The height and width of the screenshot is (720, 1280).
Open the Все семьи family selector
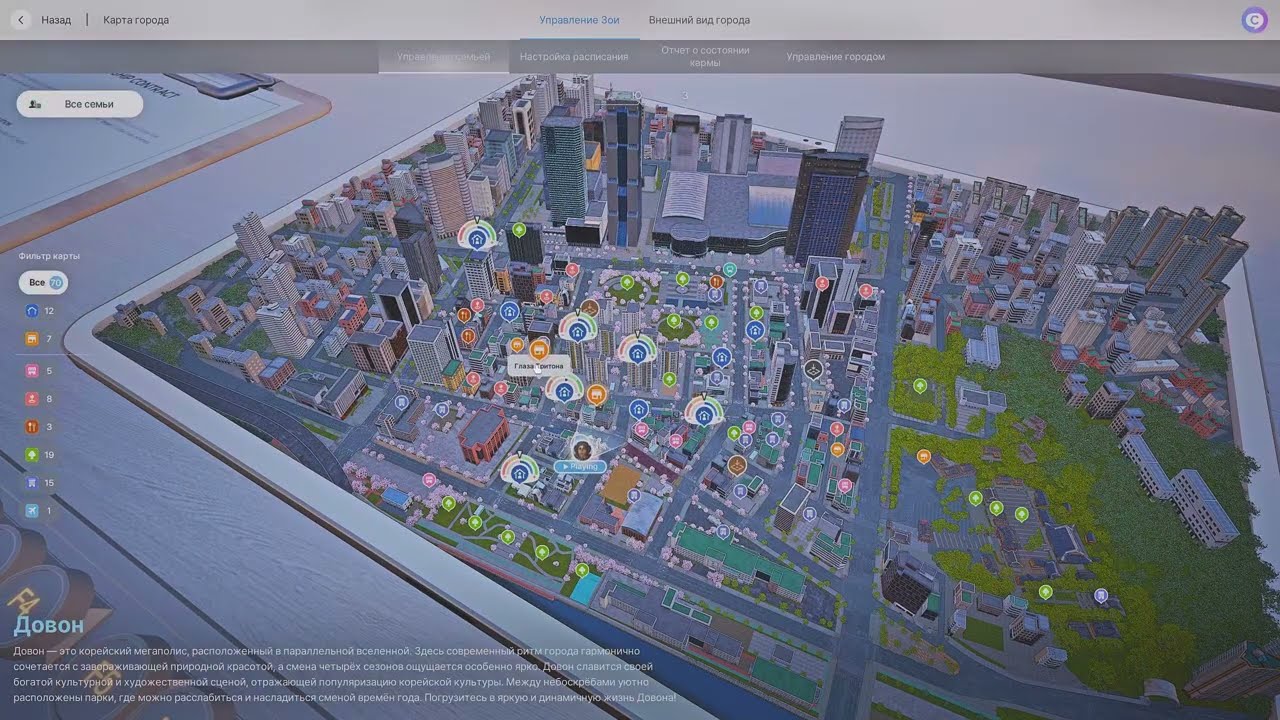(80, 104)
